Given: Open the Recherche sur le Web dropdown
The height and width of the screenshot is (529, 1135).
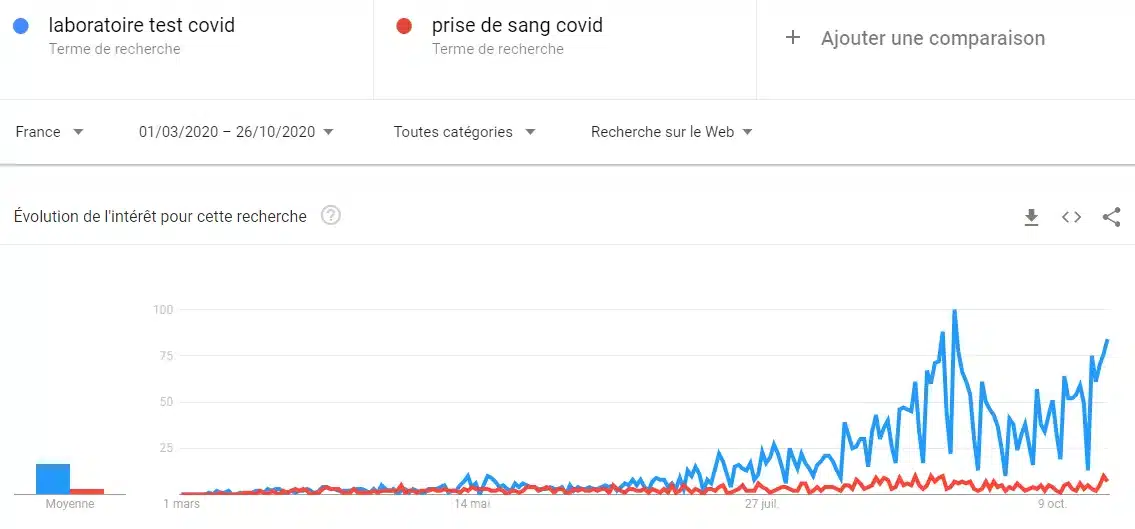Looking at the screenshot, I should [x=672, y=132].
